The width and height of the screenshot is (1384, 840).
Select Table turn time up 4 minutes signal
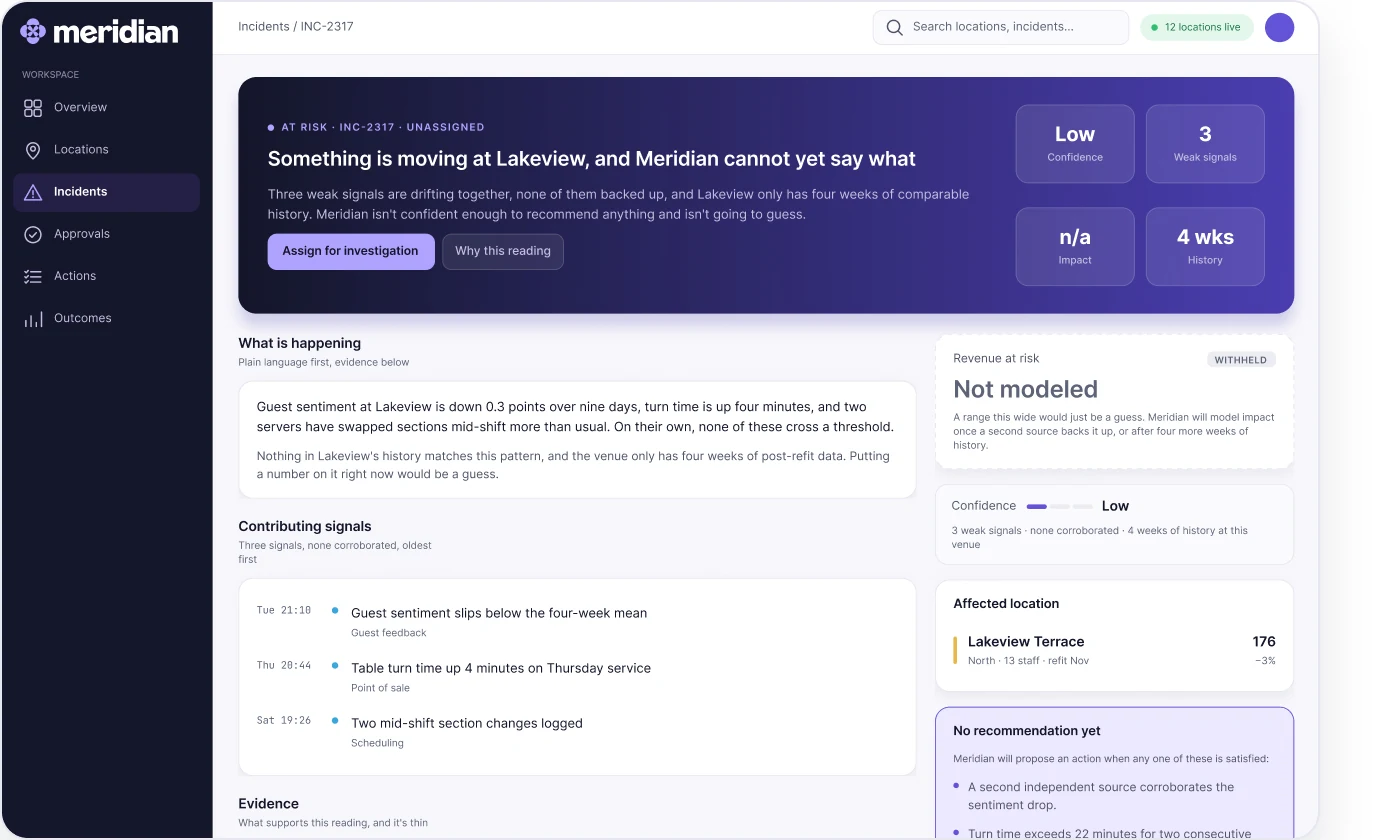click(501, 668)
